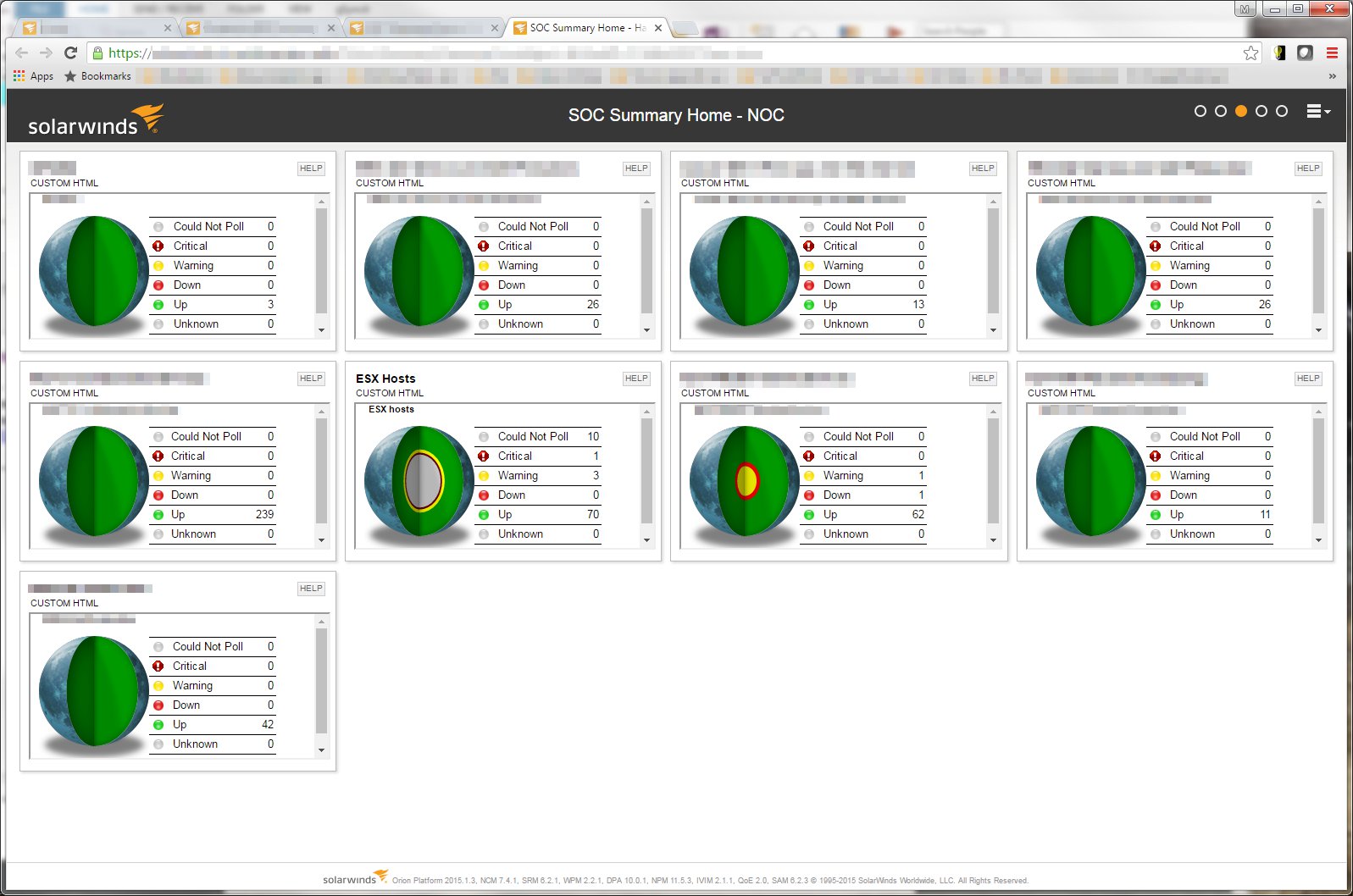
Task: Click the Up count of 239
Action: [264, 515]
